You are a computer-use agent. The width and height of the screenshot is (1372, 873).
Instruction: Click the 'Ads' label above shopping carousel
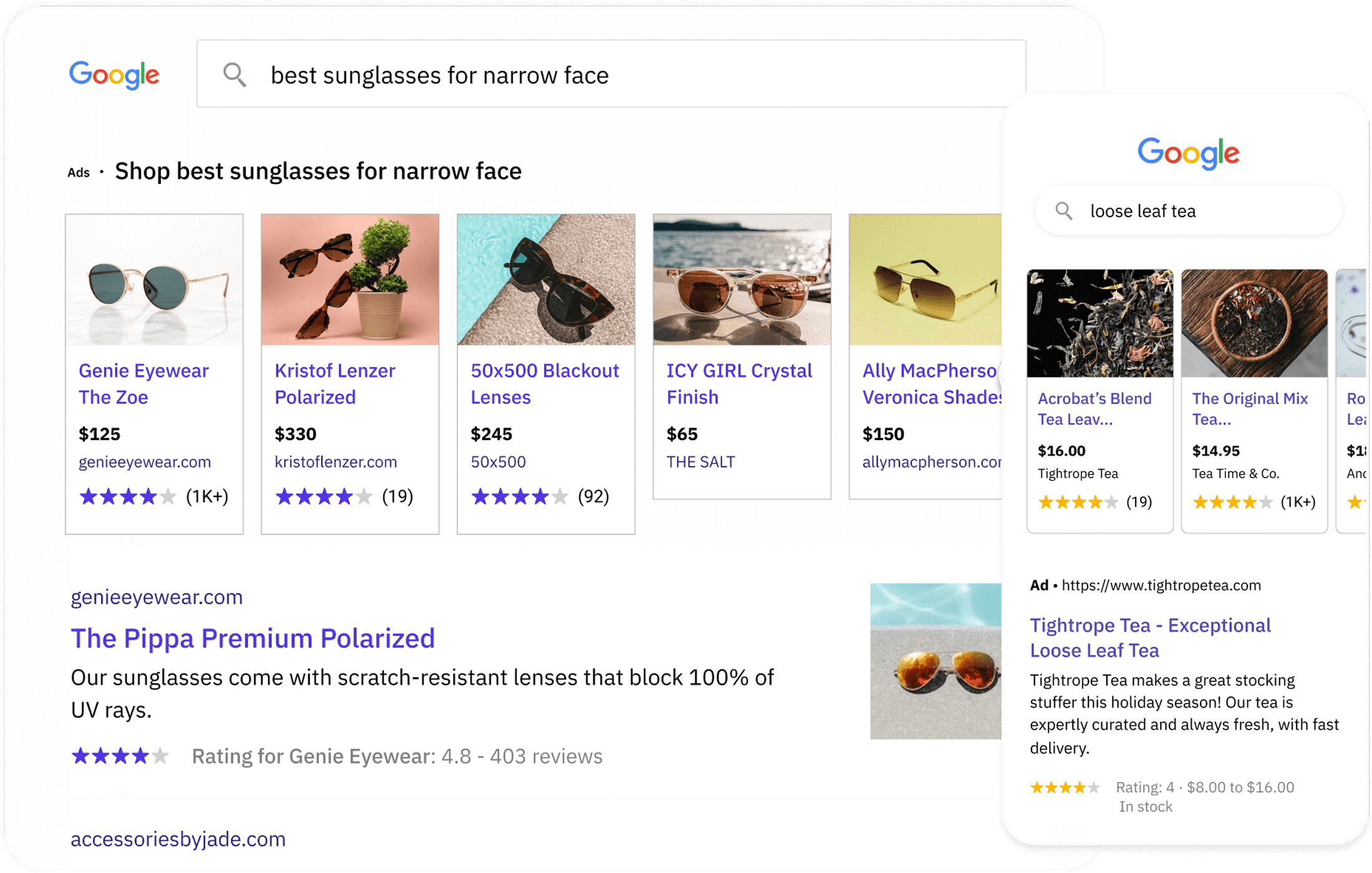[x=79, y=173]
